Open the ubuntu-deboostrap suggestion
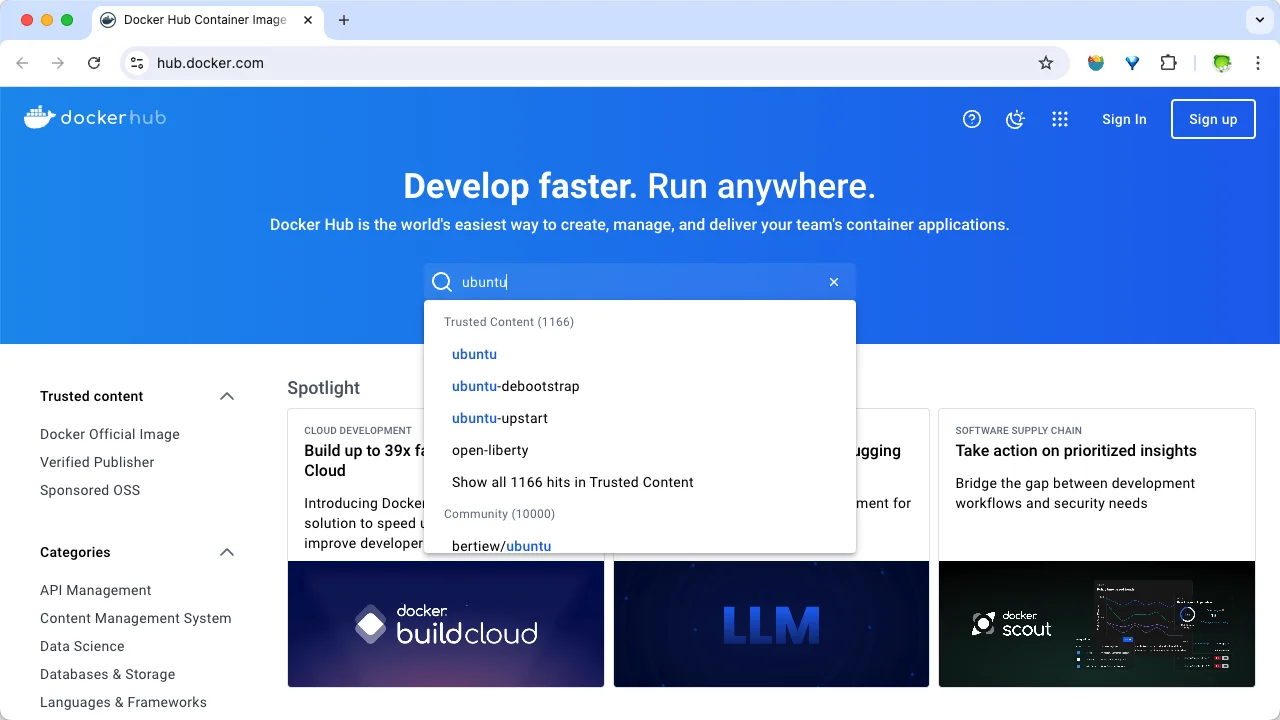This screenshot has width=1280, height=720. (516, 386)
